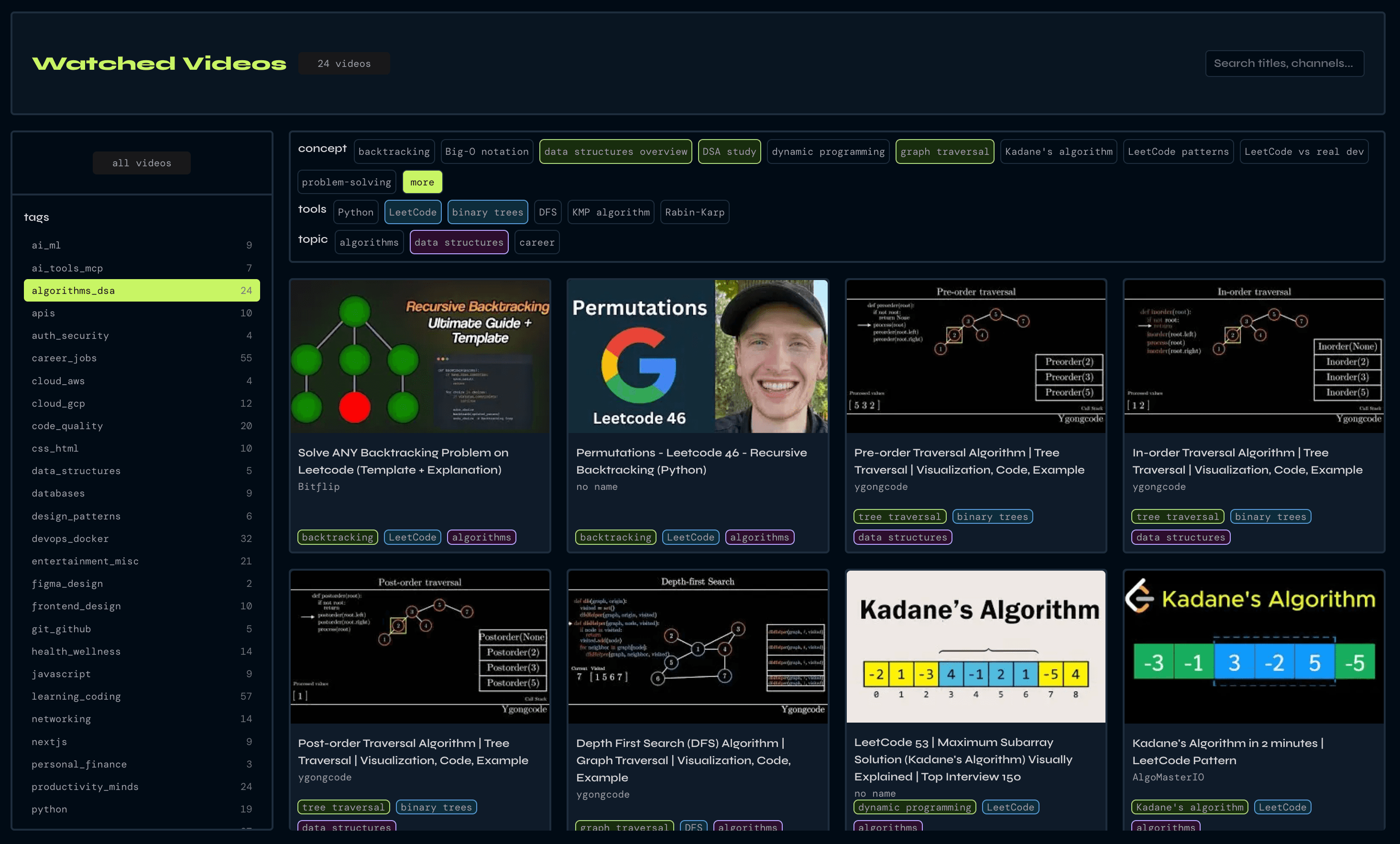Expand concepts with the 'more' button

[x=422, y=182]
